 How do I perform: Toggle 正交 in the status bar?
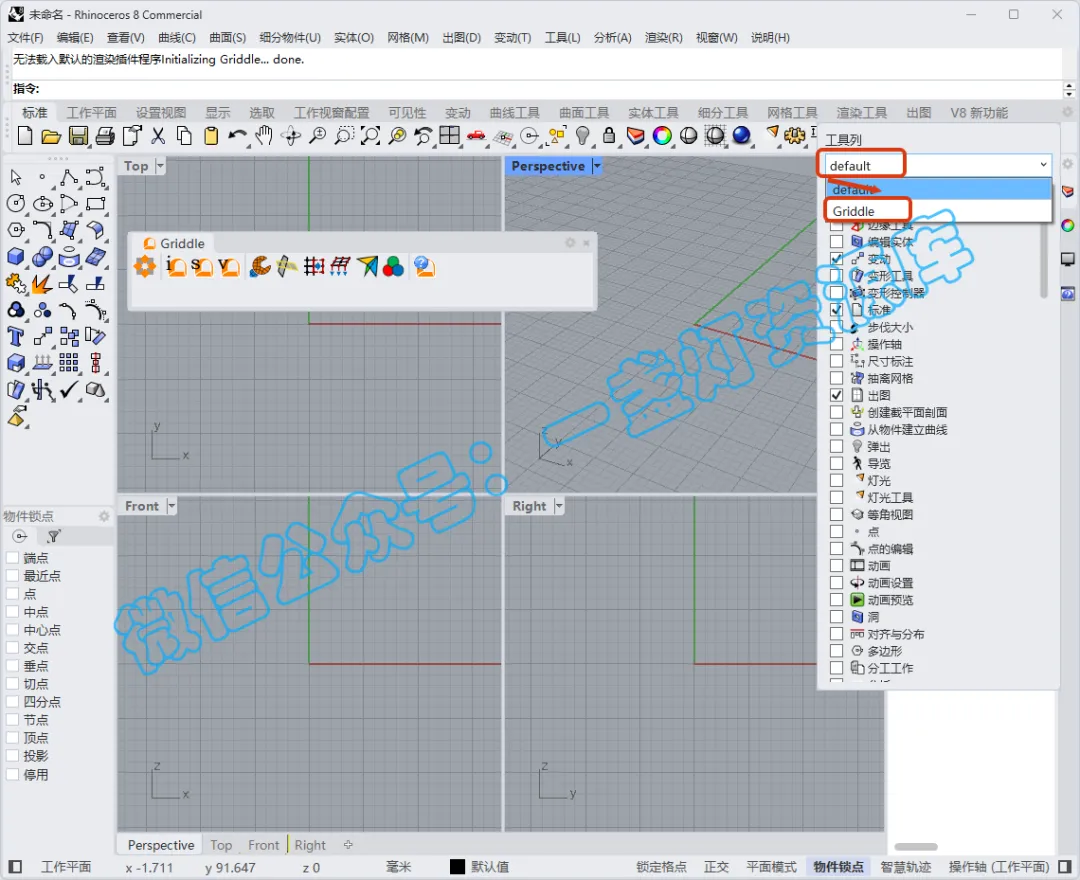(716, 867)
